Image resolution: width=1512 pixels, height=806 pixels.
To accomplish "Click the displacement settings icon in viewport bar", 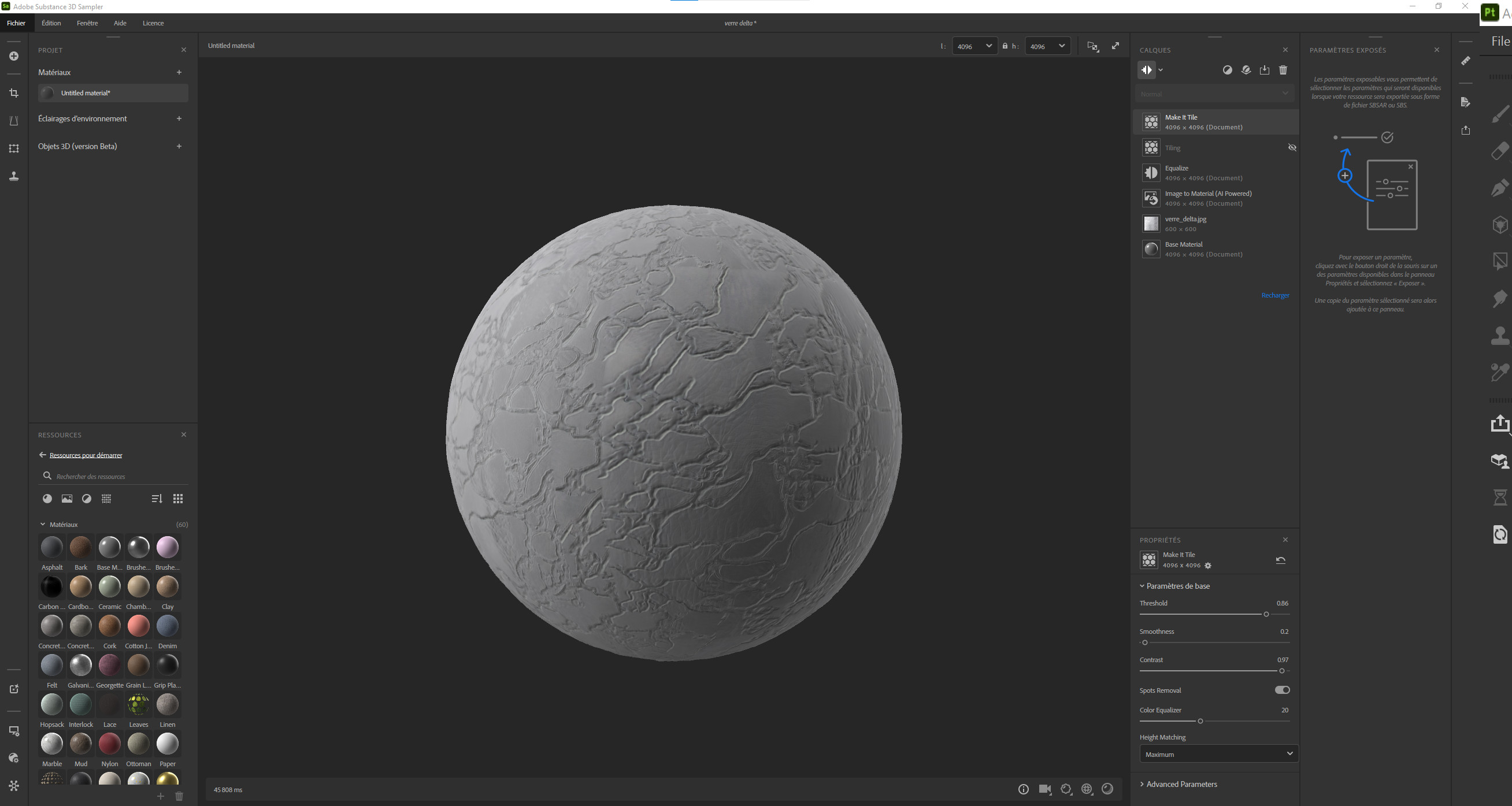I will tap(1066, 789).
